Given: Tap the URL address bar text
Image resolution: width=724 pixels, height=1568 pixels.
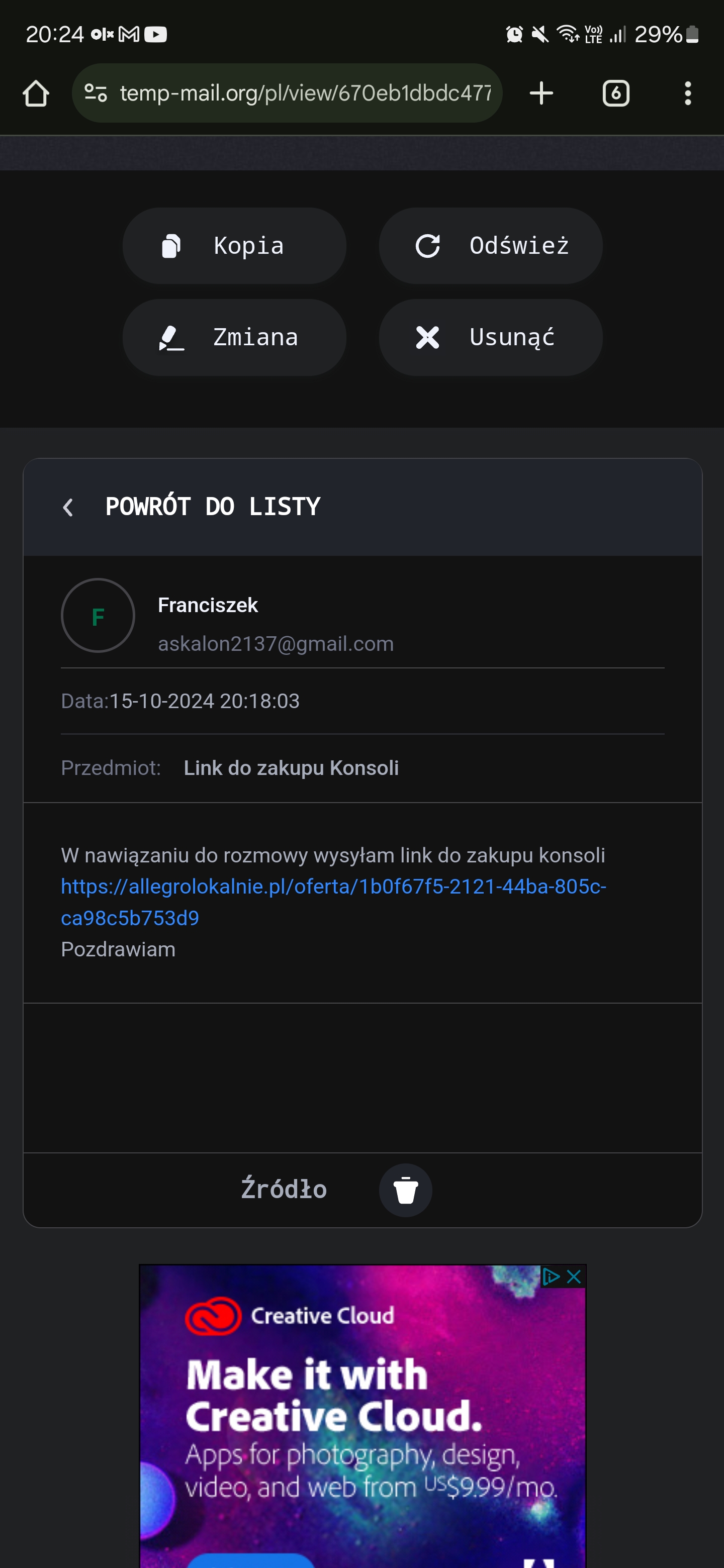Looking at the screenshot, I should coord(305,93).
